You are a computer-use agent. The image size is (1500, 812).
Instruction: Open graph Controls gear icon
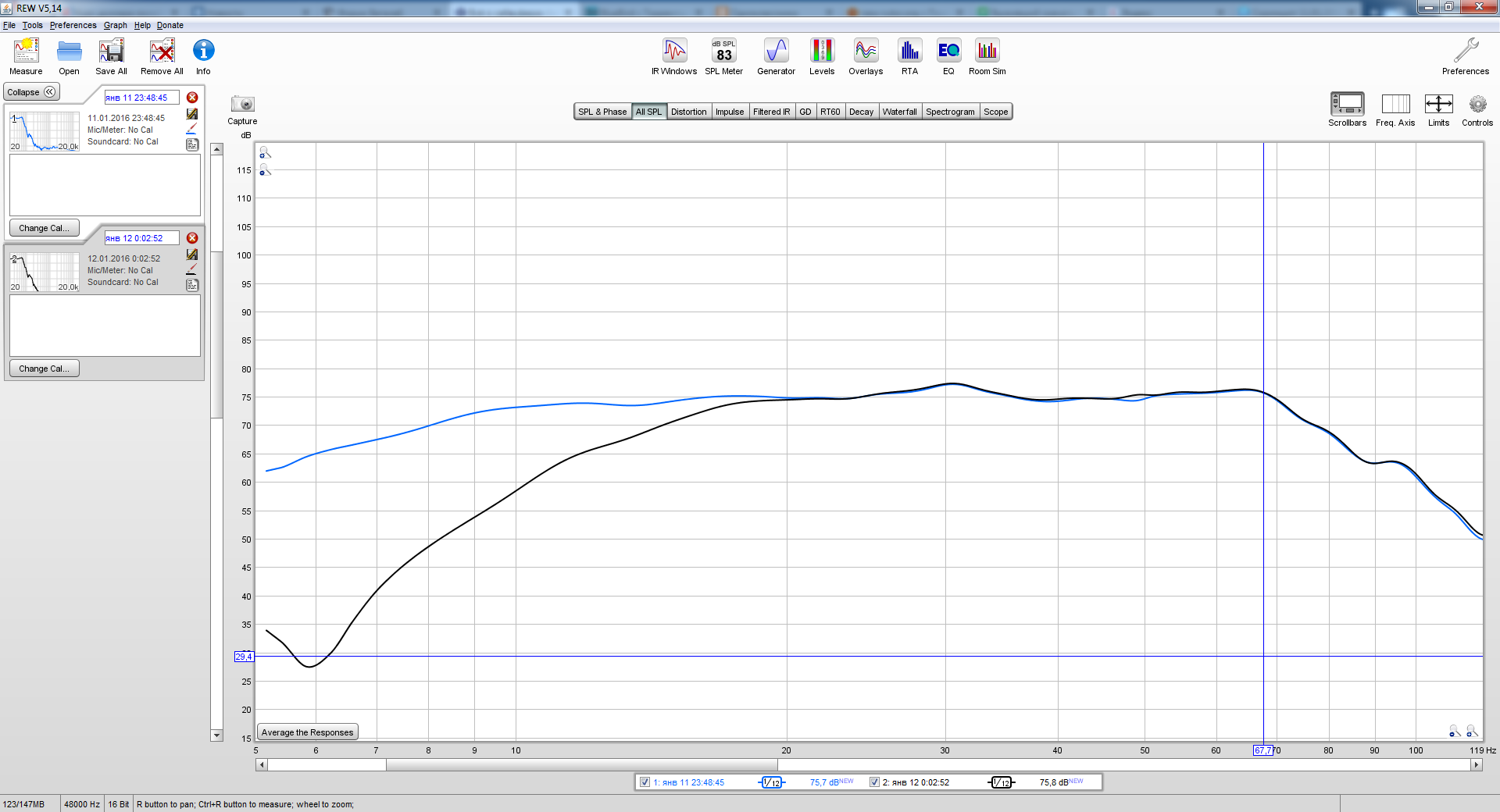coord(1477,104)
